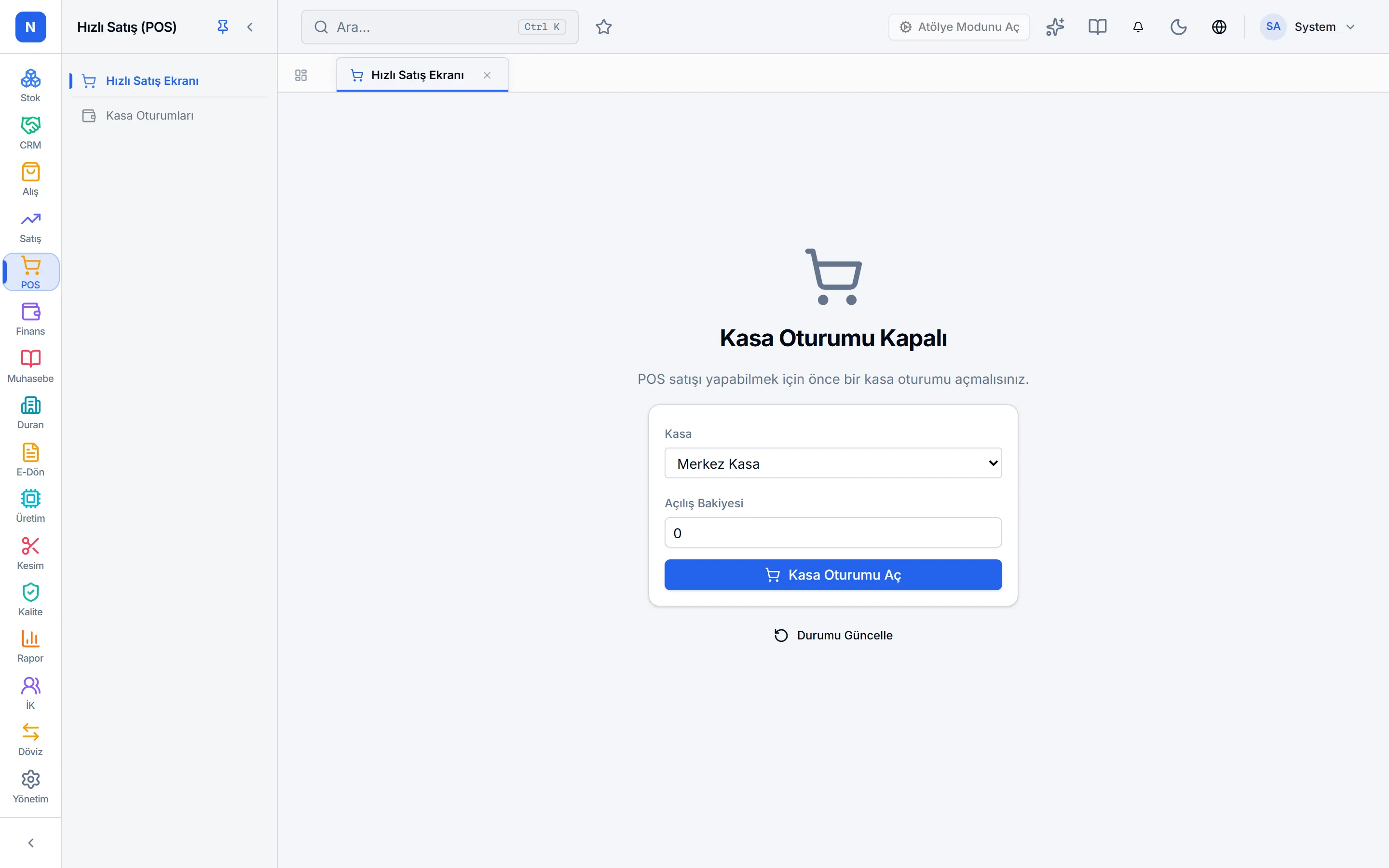Toggle dark mode moon icon

click(x=1178, y=27)
